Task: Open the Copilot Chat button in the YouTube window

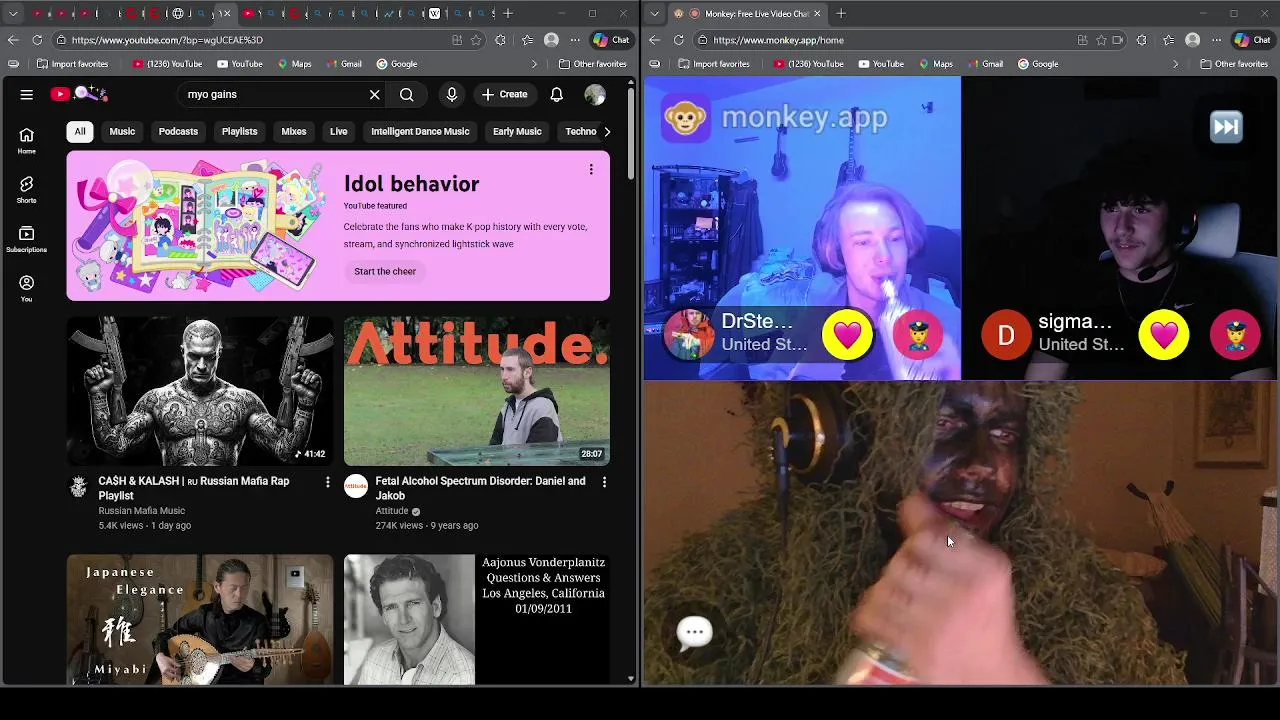Action: point(611,40)
